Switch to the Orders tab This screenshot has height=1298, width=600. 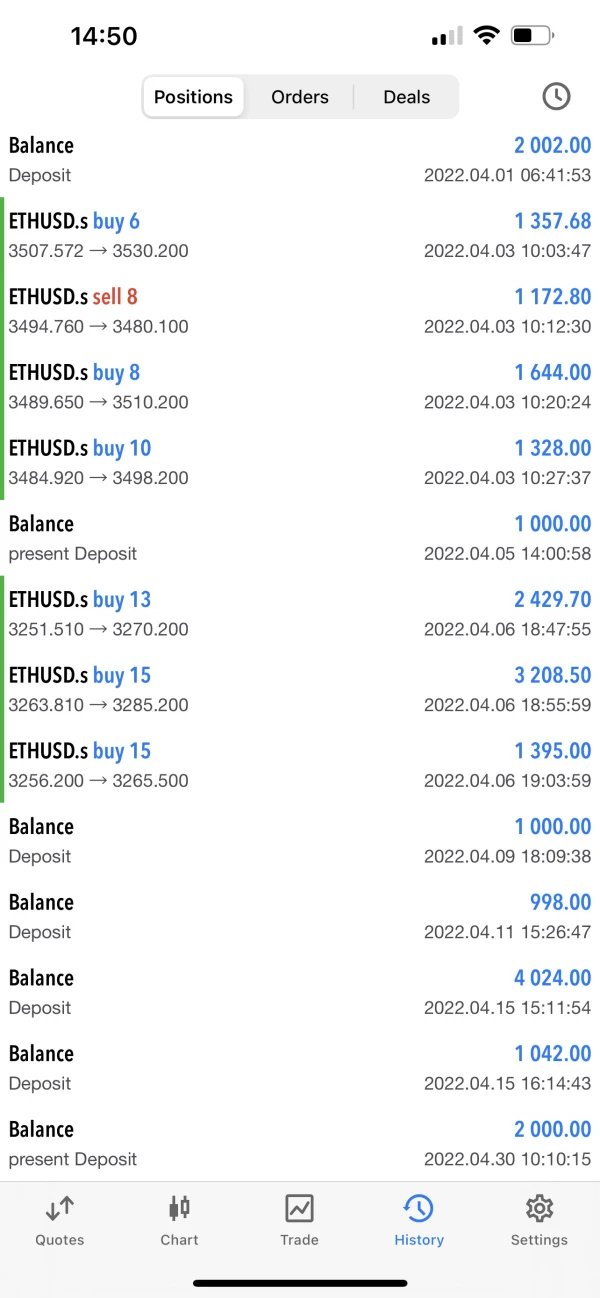point(300,97)
